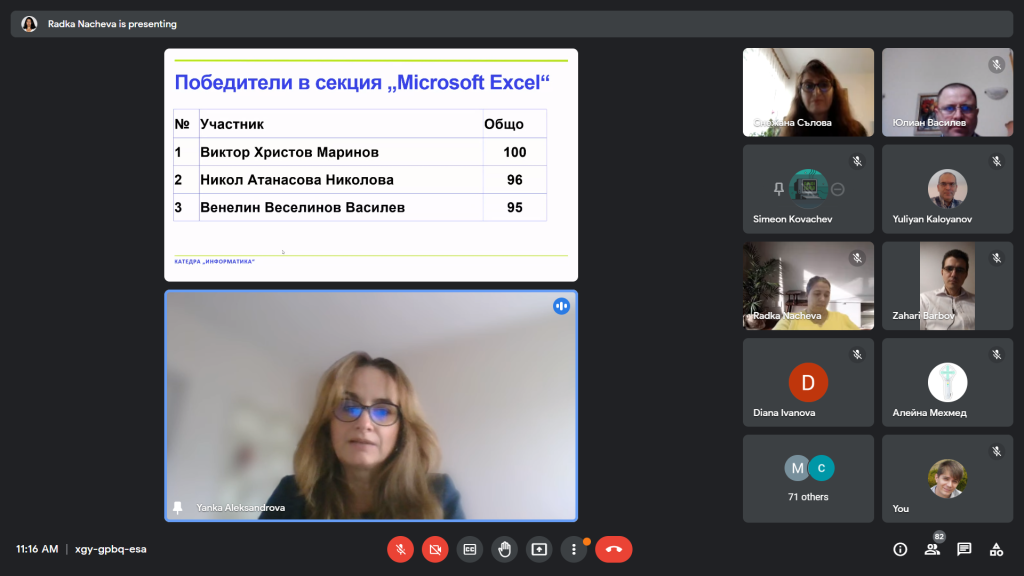Open the Activities icon
This screenshot has width=1024, height=576.
[x=996, y=549]
